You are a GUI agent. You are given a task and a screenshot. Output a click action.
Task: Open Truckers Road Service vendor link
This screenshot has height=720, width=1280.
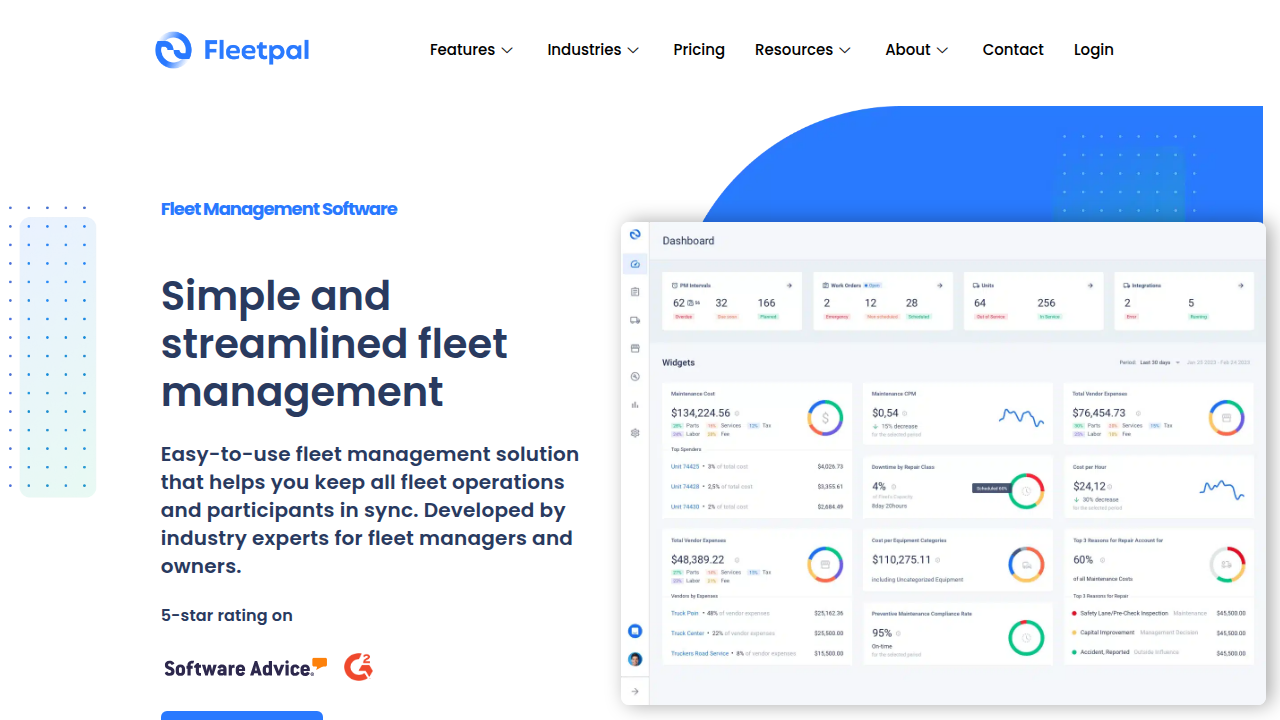700,653
